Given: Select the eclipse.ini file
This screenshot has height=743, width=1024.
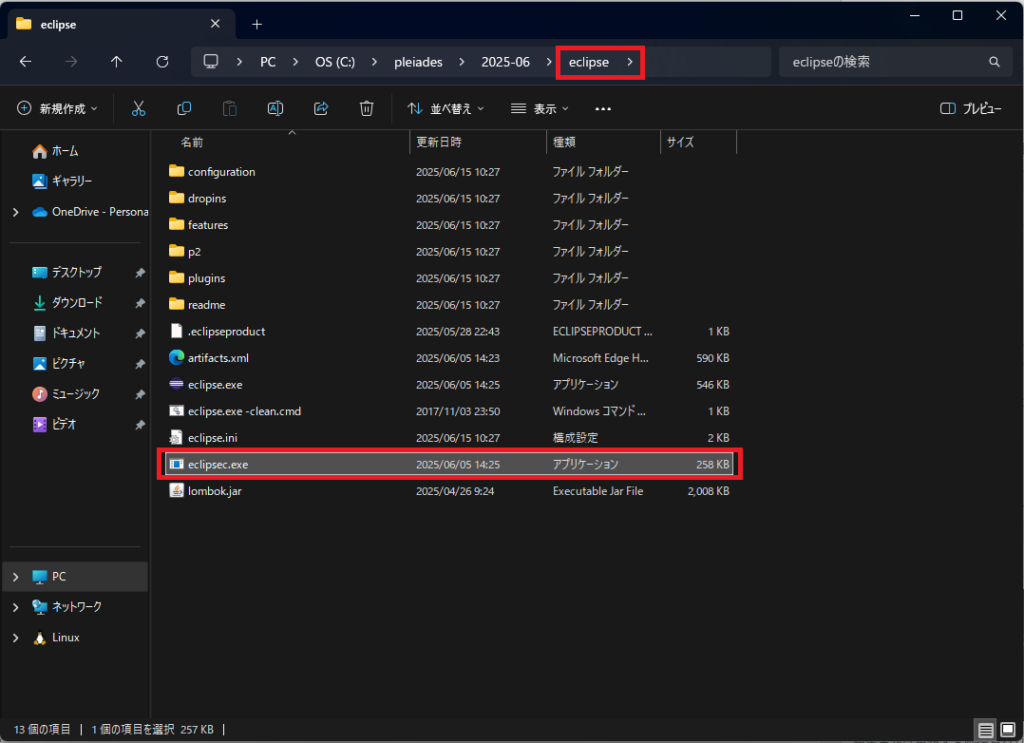Looking at the screenshot, I should point(212,437).
